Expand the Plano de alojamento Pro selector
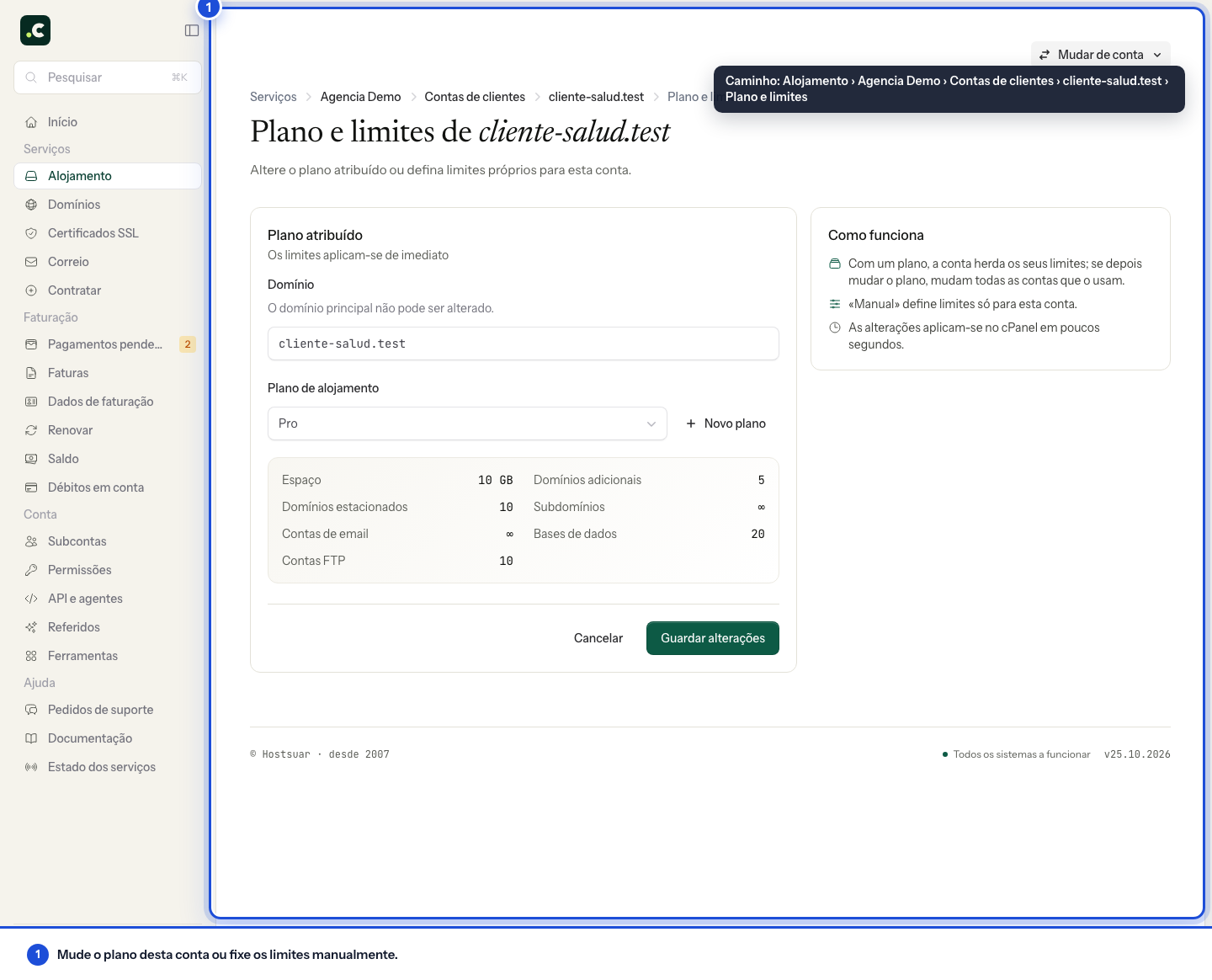The height and width of the screenshot is (980, 1212). (467, 423)
